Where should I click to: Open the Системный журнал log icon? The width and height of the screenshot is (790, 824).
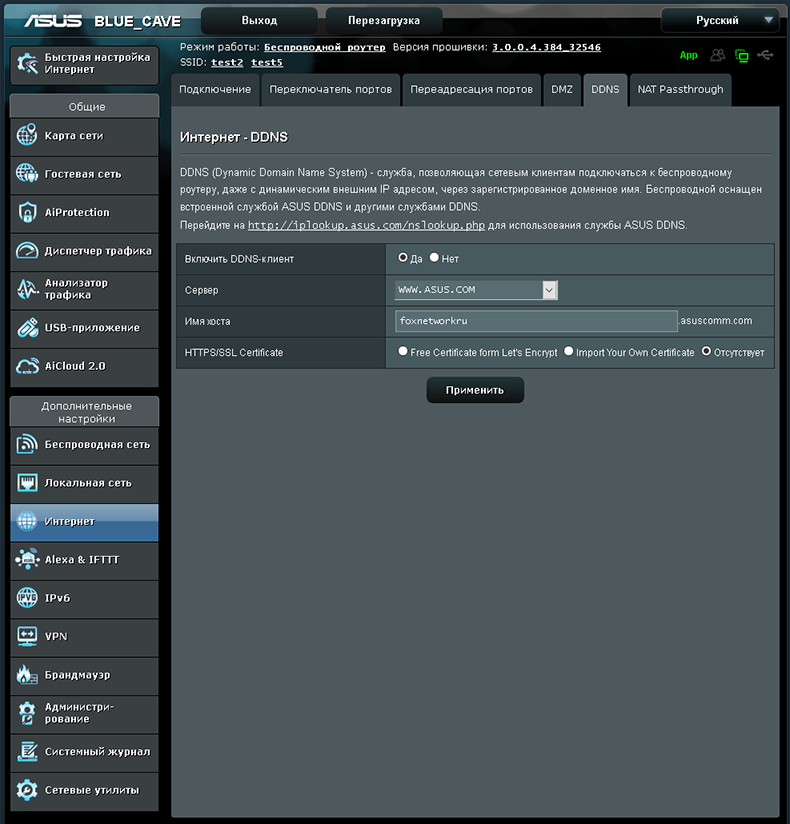pyautogui.click(x=27, y=751)
